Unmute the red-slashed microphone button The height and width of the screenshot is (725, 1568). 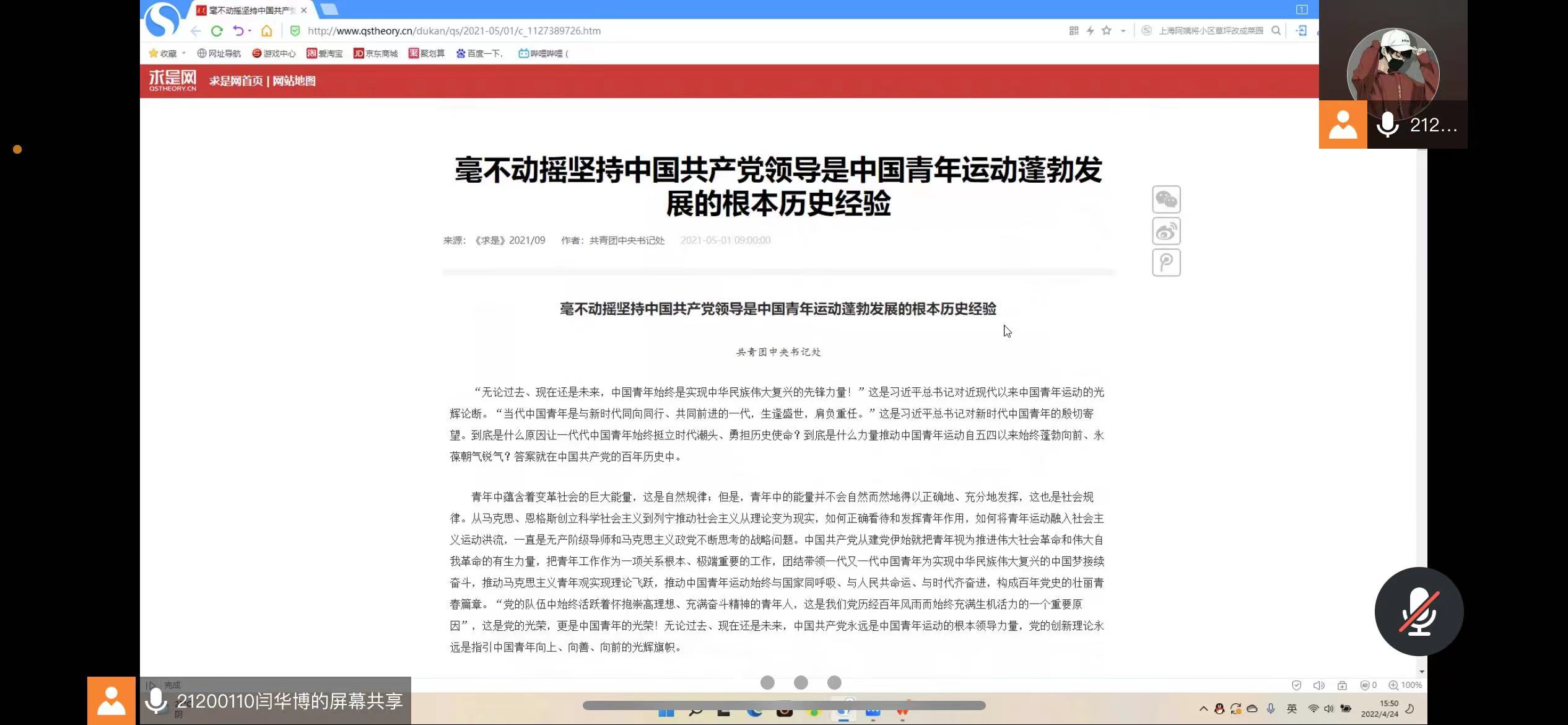pos(1419,612)
